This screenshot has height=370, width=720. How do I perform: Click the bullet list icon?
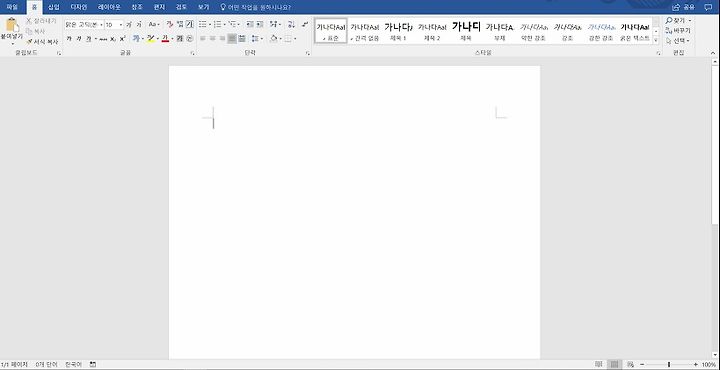[202, 24]
